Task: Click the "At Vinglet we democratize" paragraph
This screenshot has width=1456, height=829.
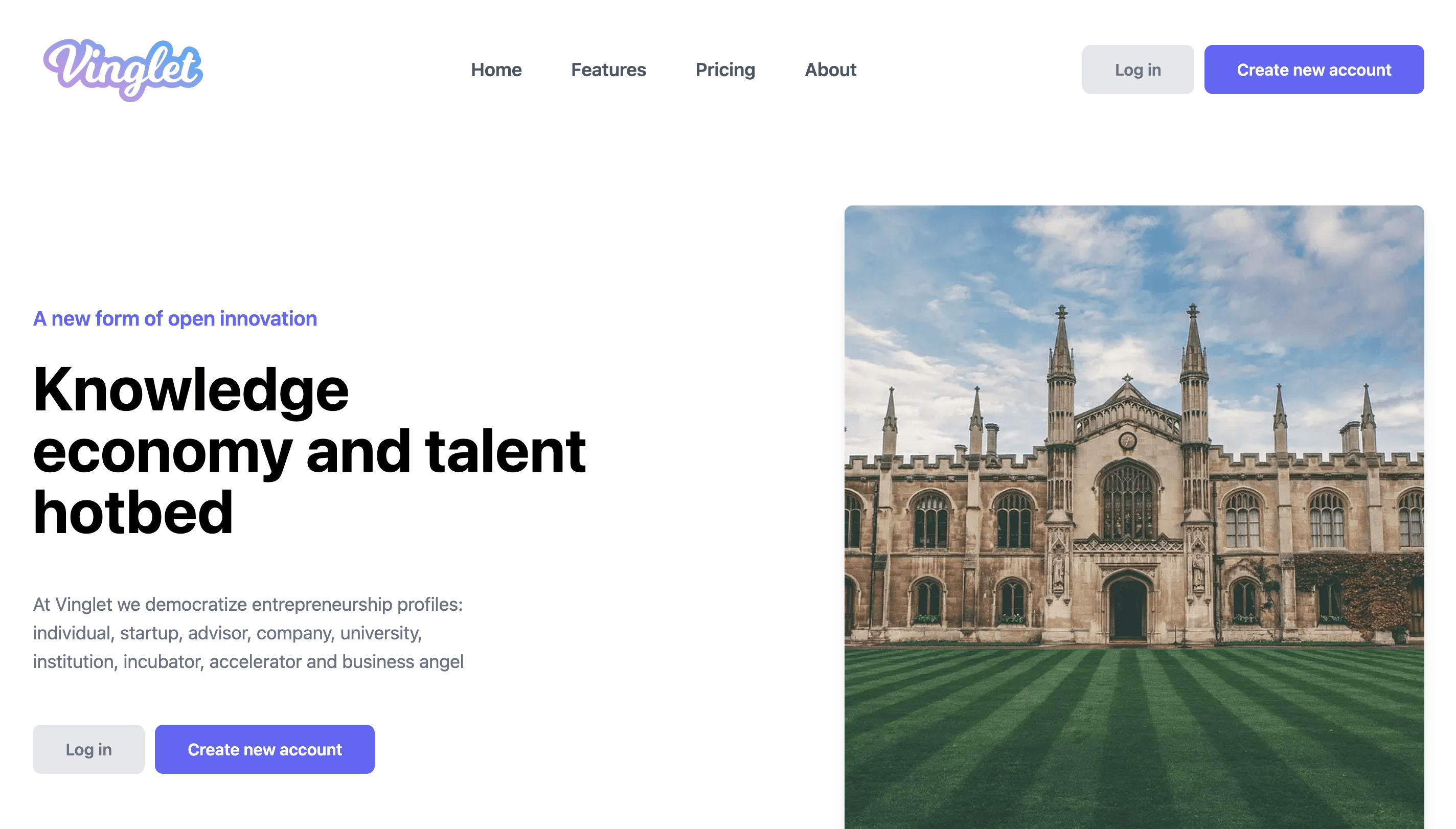Action: pyautogui.click(x=248, y=633)
